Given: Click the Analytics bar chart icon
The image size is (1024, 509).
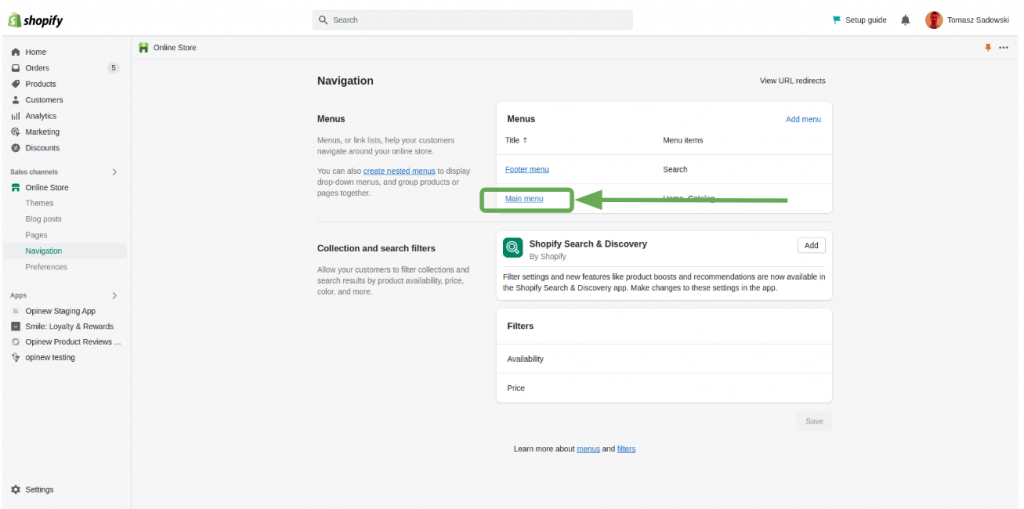Looking at the screenshot, I should point(16,116).
